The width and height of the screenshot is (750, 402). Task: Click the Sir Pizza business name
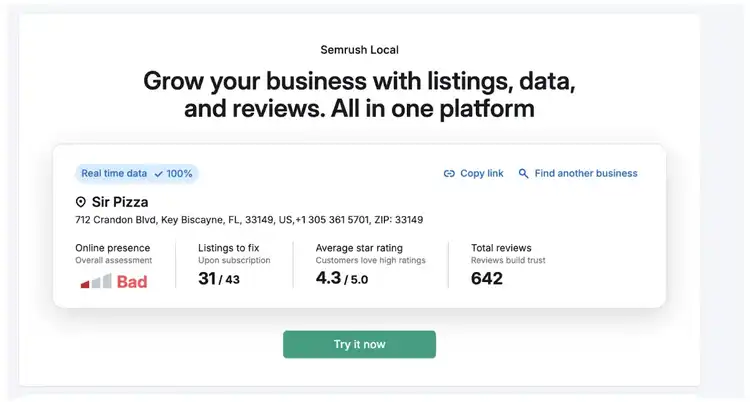[120, 202]
